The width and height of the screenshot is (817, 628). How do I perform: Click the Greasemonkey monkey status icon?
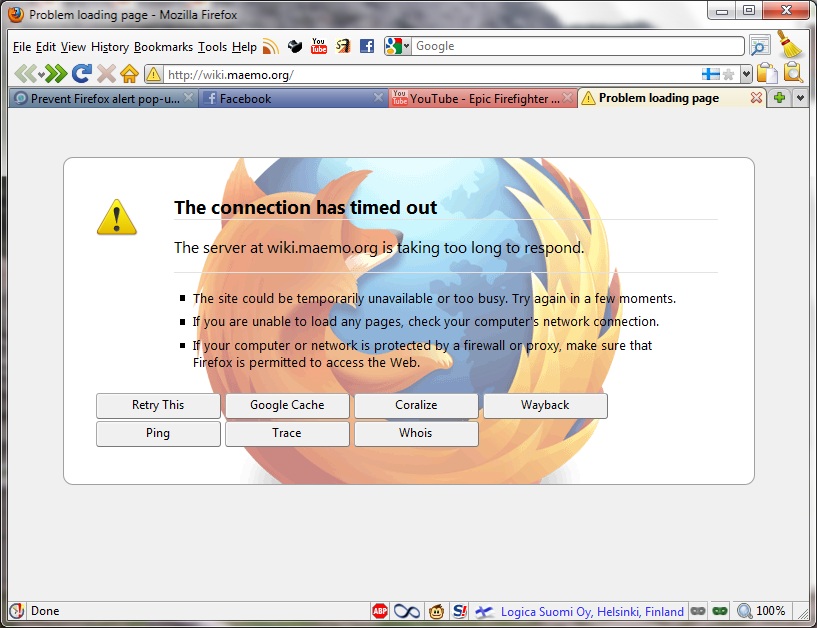click(436, 611)
